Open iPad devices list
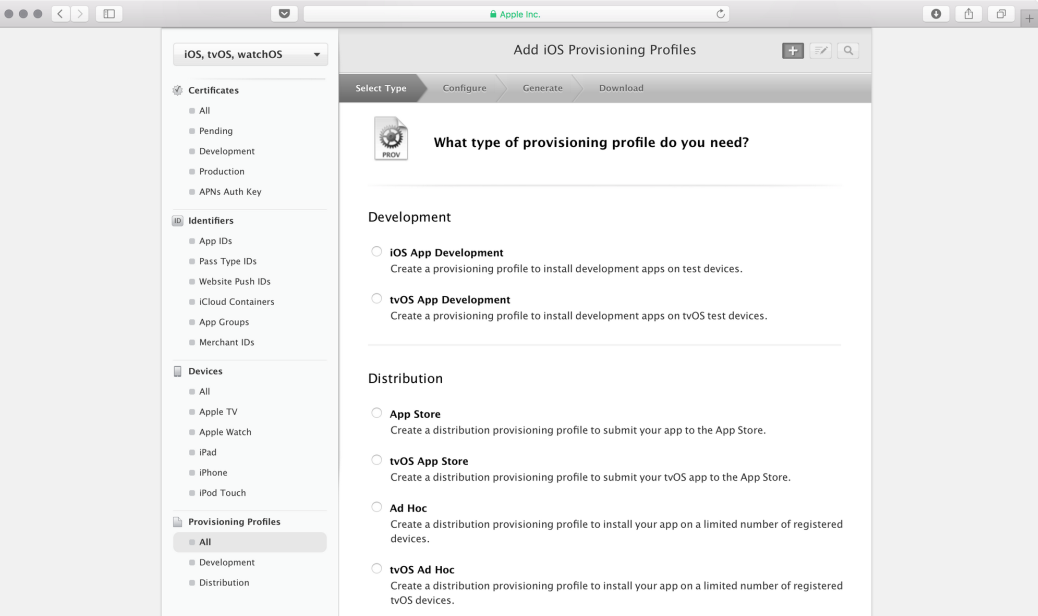The width and height of the screenshot is (1038, 616). 208,453
